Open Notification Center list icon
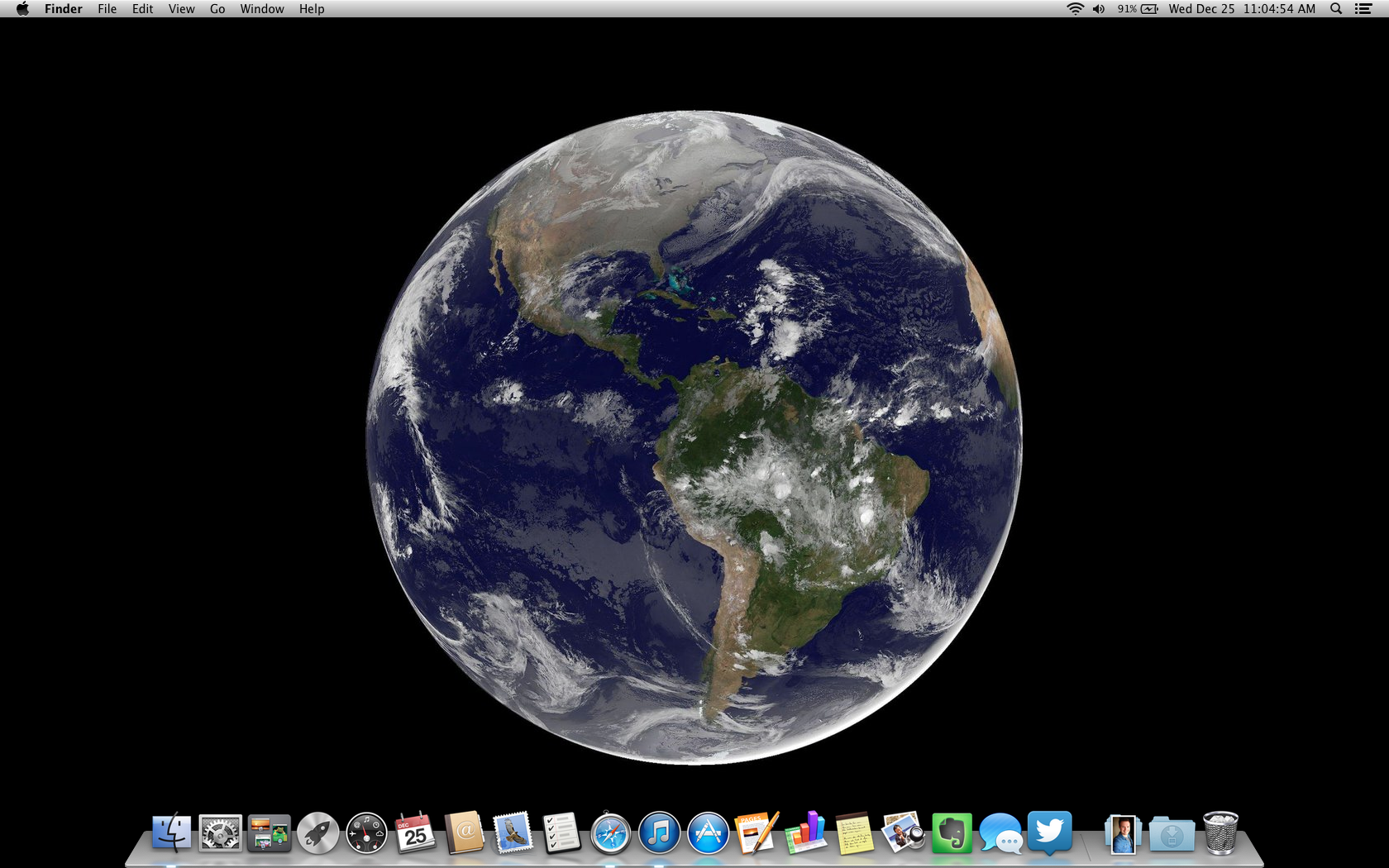The width and height of the screenshot is (1389, 868). click(1363, 9)
